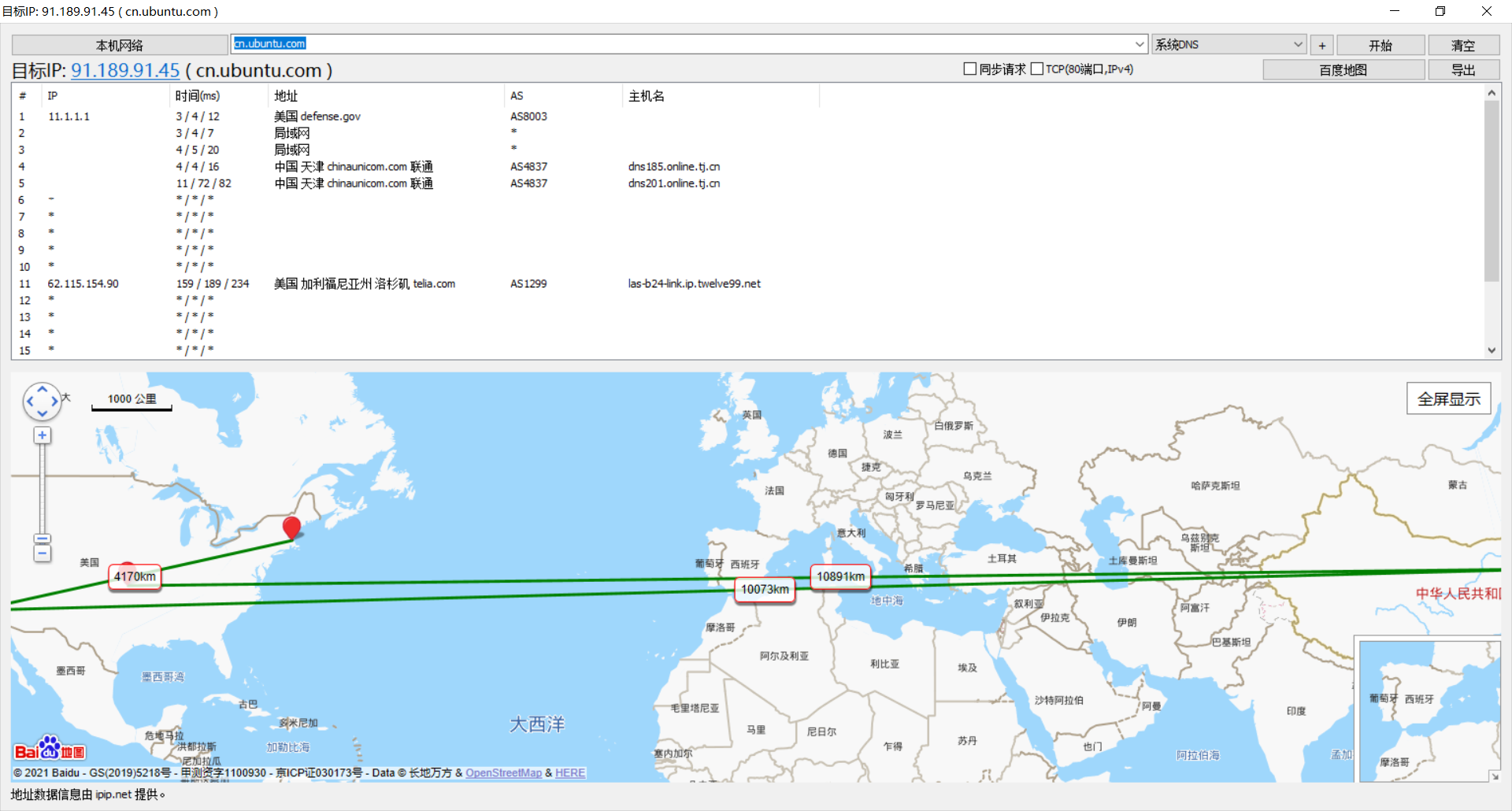Pan the map up with the arrow
The height and width of the screenshot is (811, 1512).
pyautogui.click(x=43, y=389)
